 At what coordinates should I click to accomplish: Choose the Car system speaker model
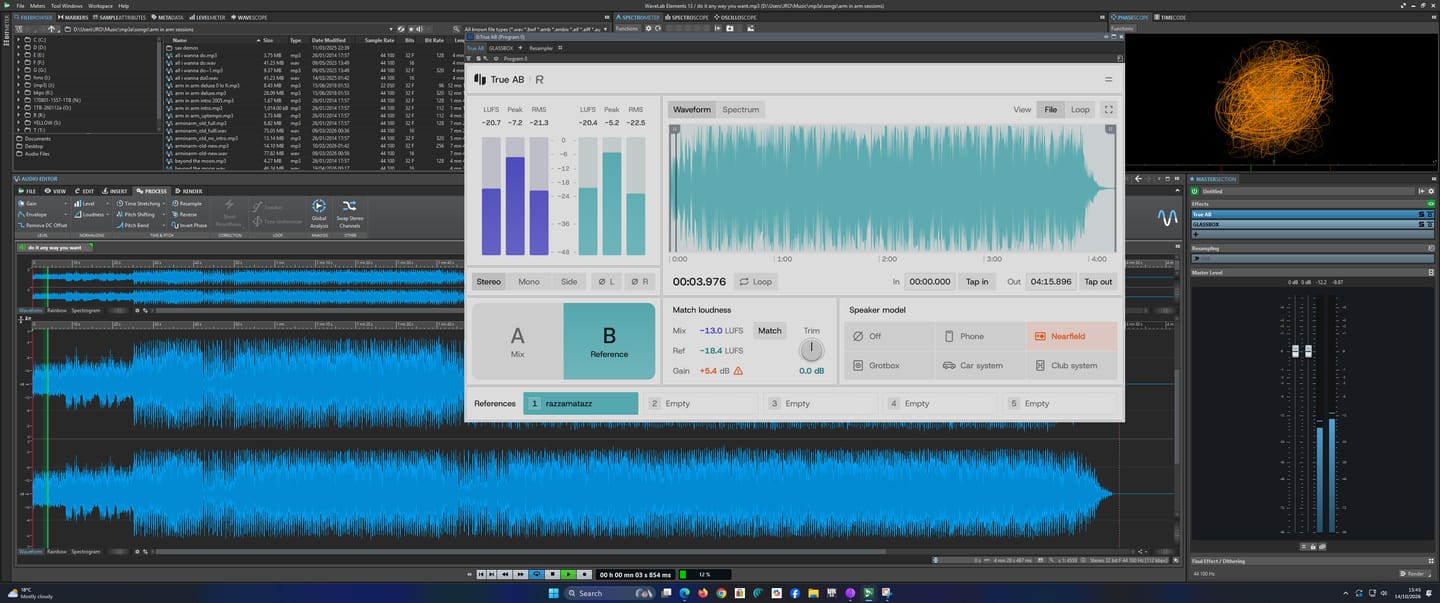980,365
